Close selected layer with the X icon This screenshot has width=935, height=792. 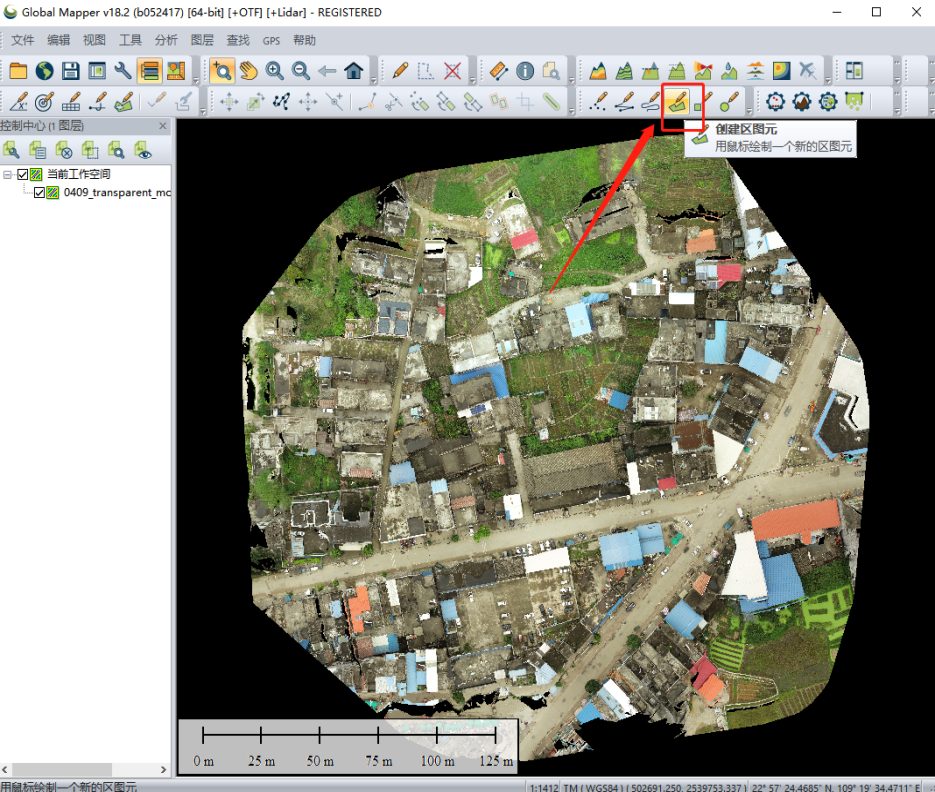coord(64,150)
